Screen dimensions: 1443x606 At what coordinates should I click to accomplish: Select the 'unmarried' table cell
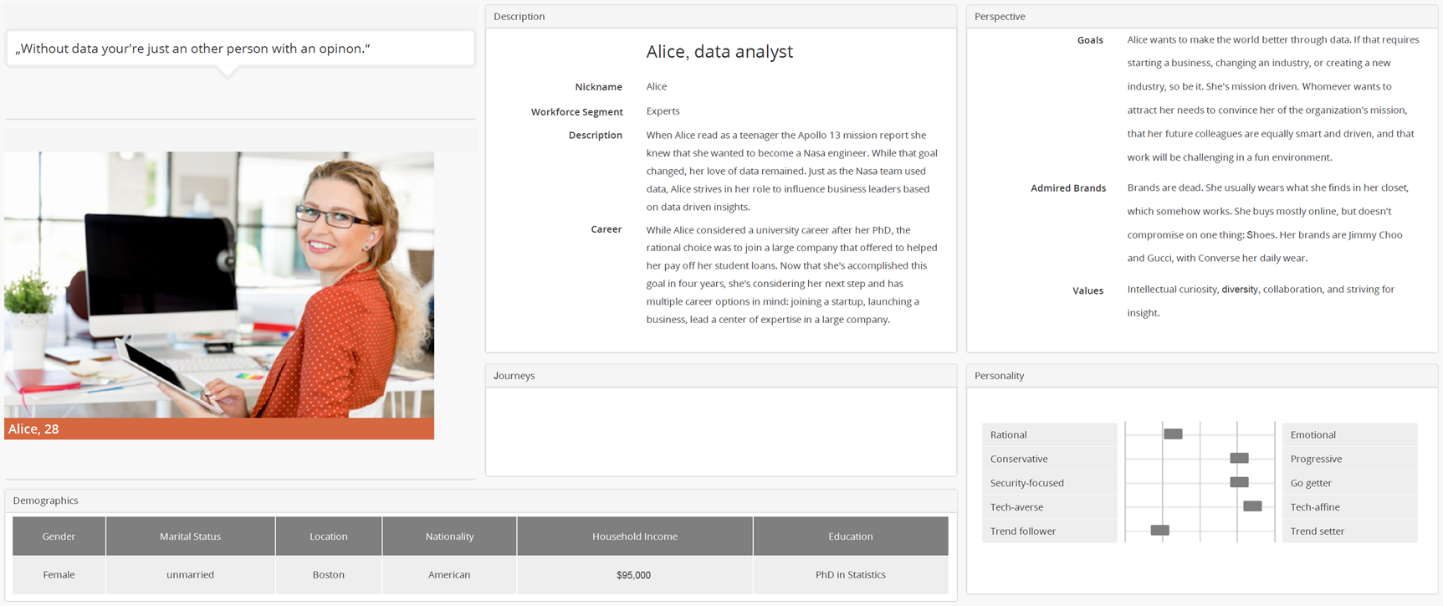pos(190,575)
